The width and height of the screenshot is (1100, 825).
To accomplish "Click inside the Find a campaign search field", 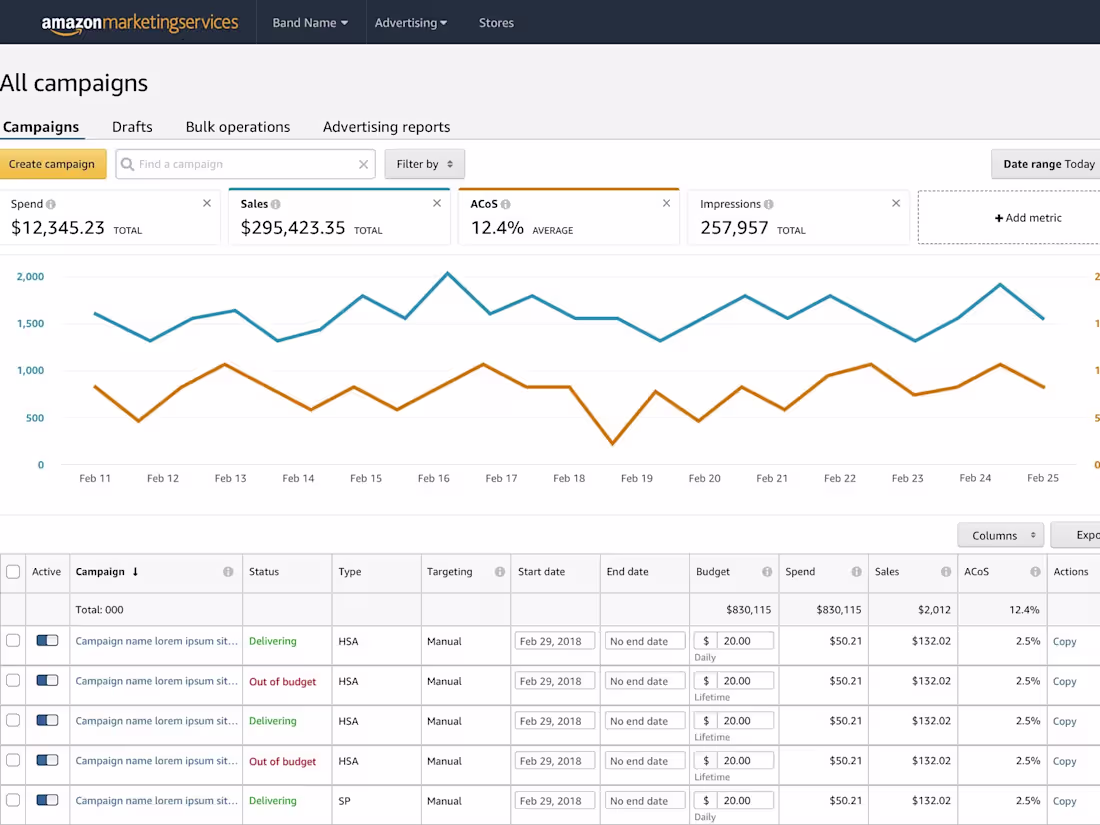I will 240,163.
